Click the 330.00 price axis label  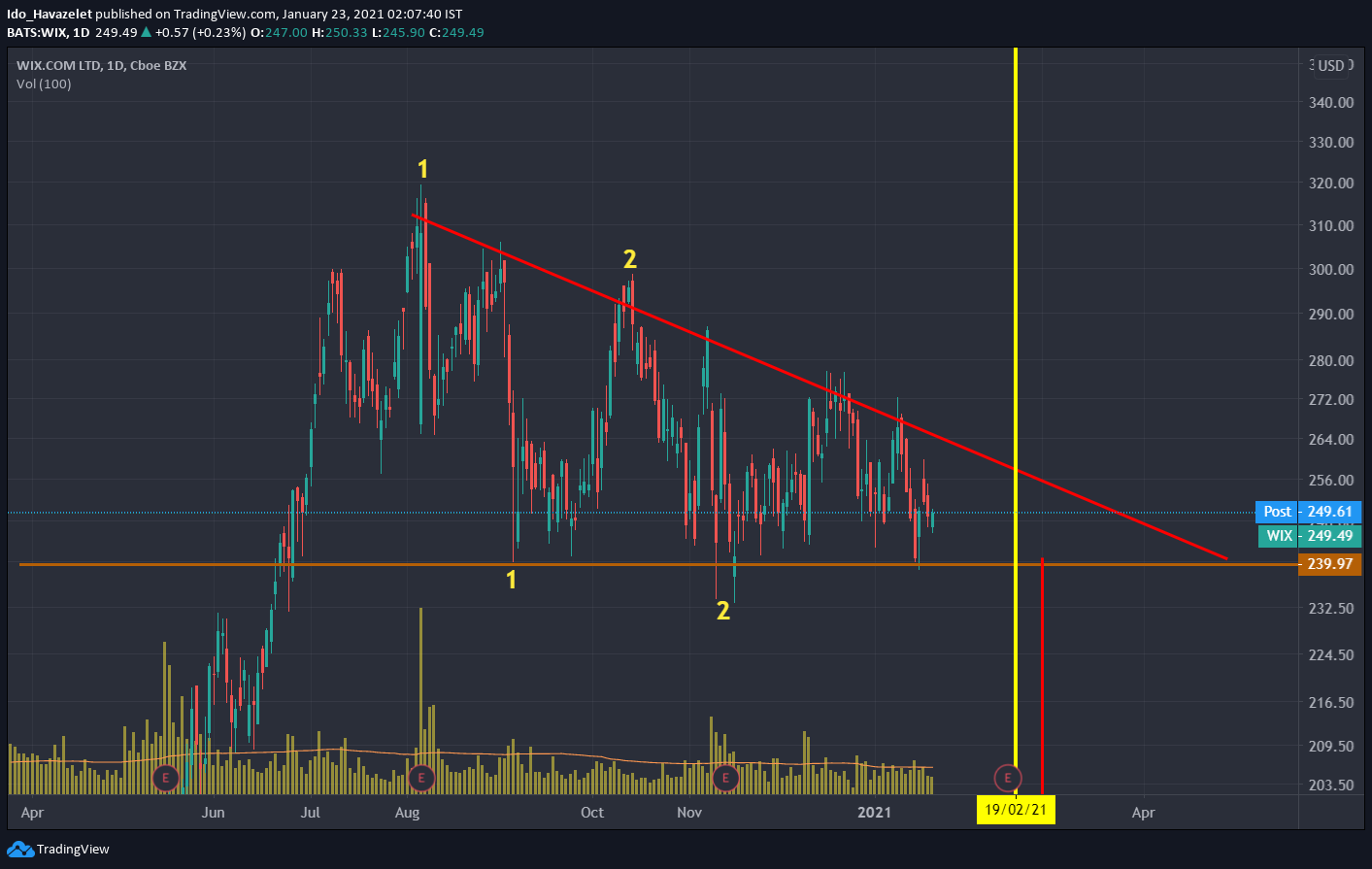point(1331,142)
